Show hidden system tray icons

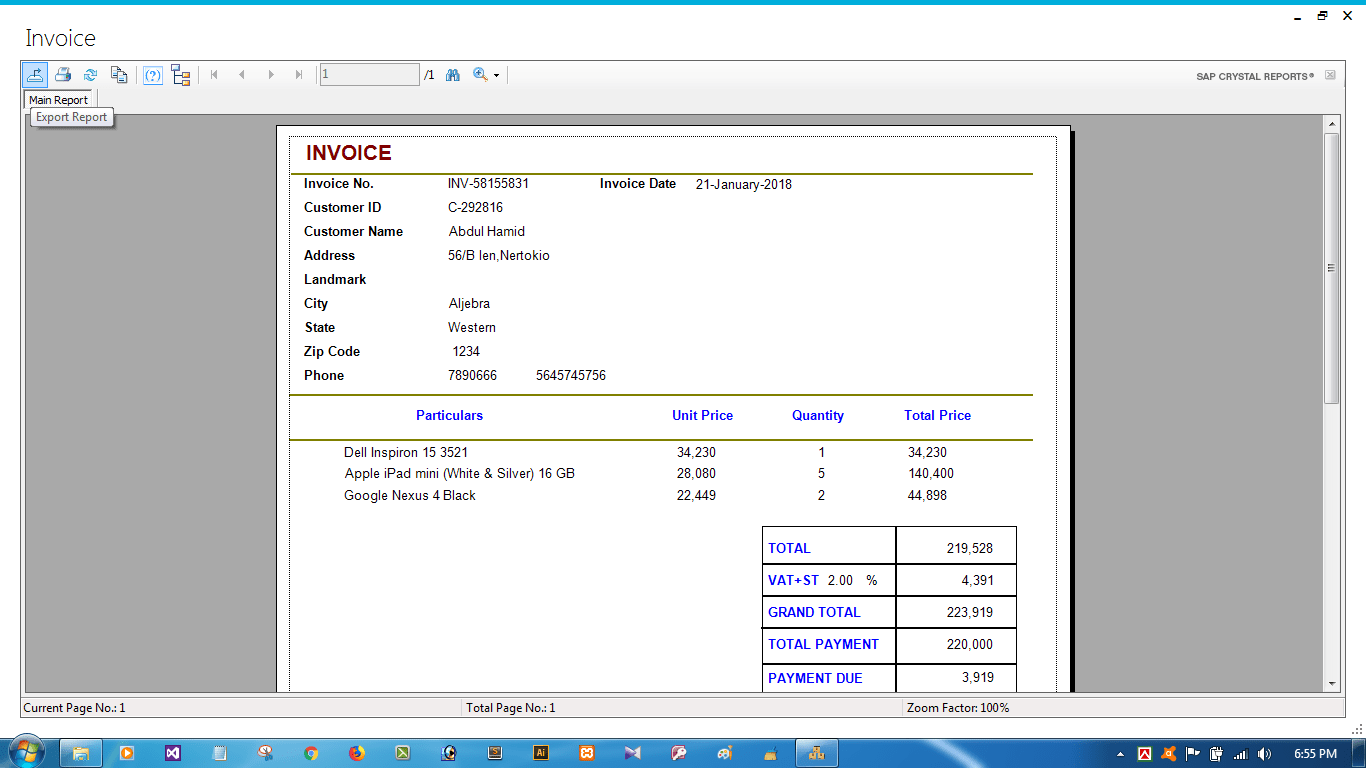coord(1120,754)
